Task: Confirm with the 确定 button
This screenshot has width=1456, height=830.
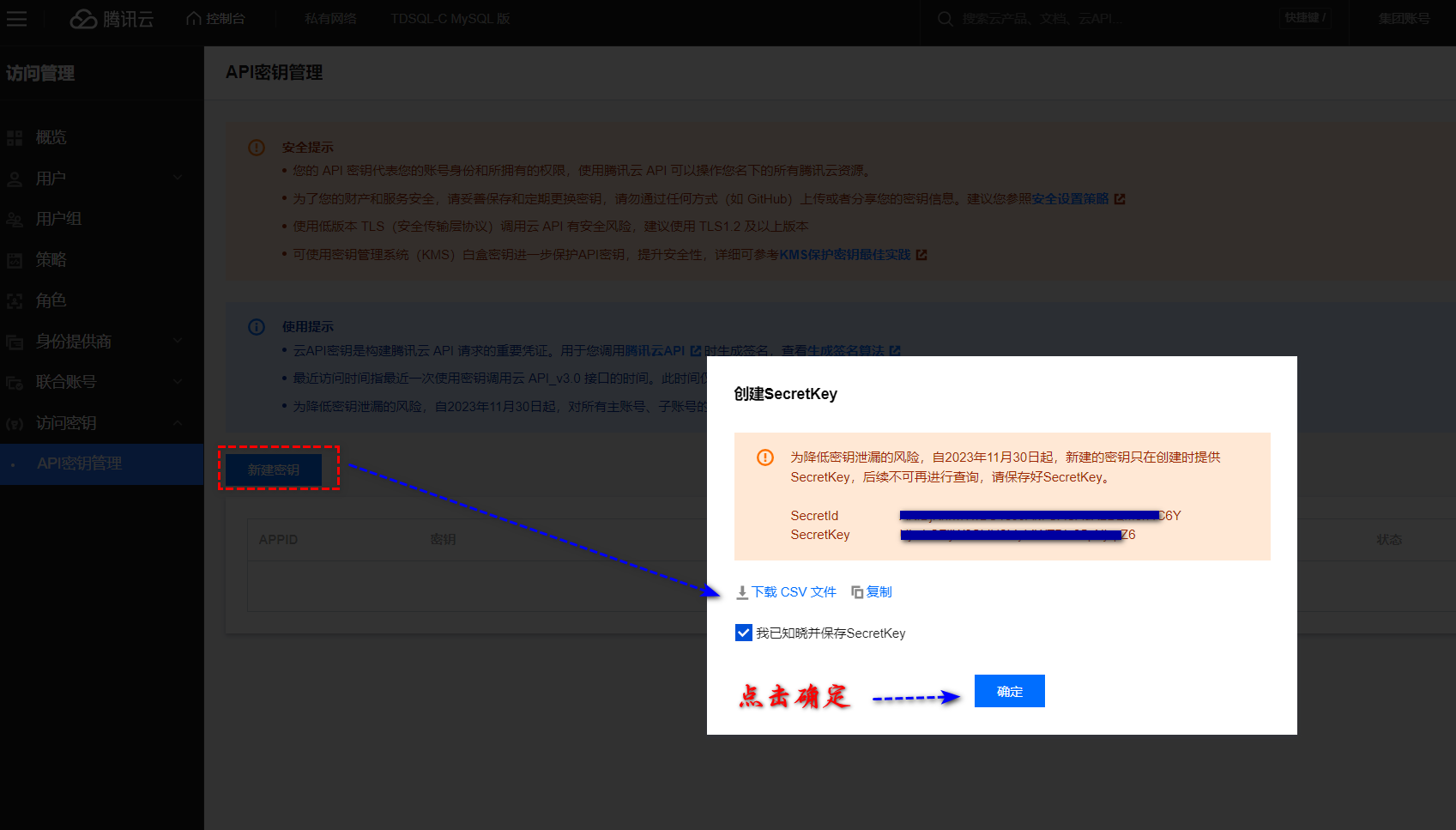Action: pyautogui.click(x=1010, y=691)
